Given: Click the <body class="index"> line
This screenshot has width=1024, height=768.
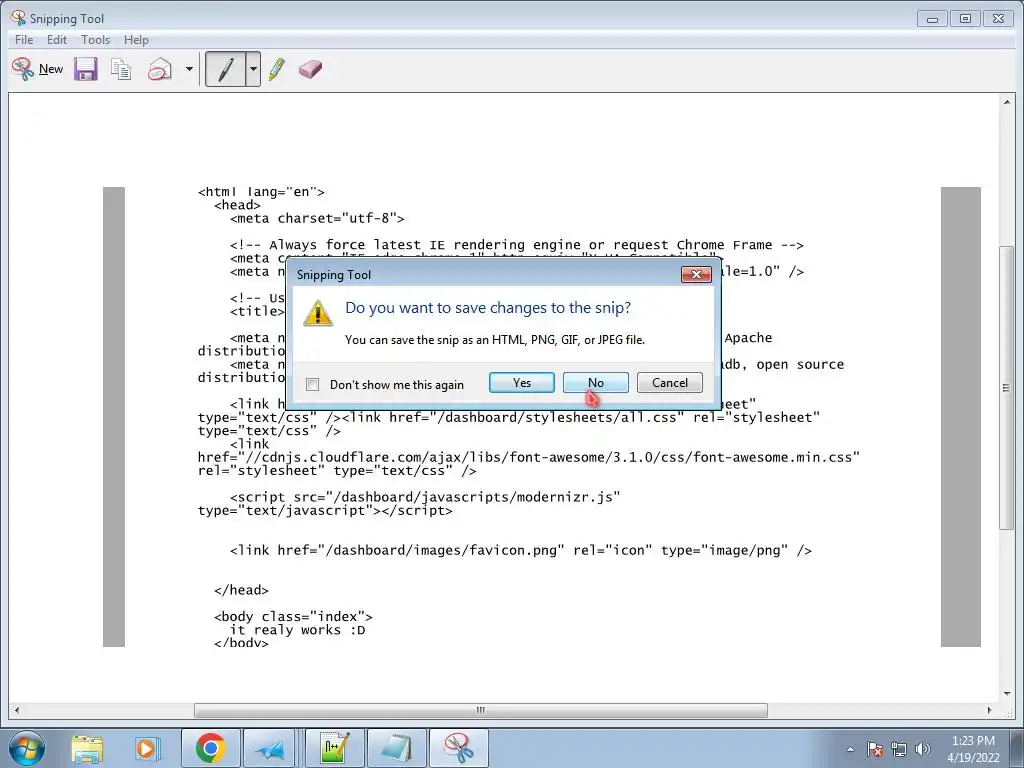Looking at the screenshot, I should coord(293,616).
